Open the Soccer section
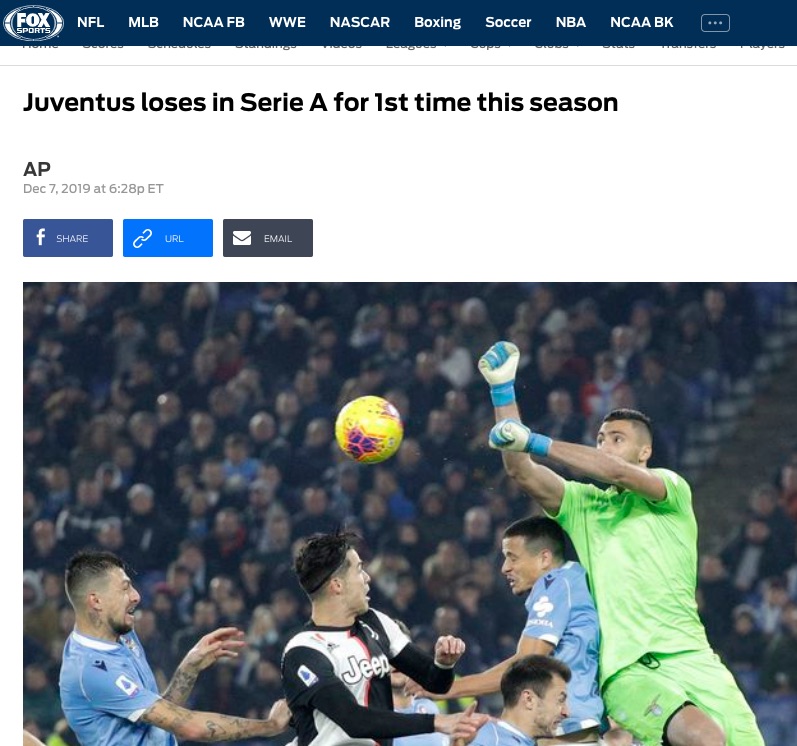Screen dimensions: 797x746 508,22
